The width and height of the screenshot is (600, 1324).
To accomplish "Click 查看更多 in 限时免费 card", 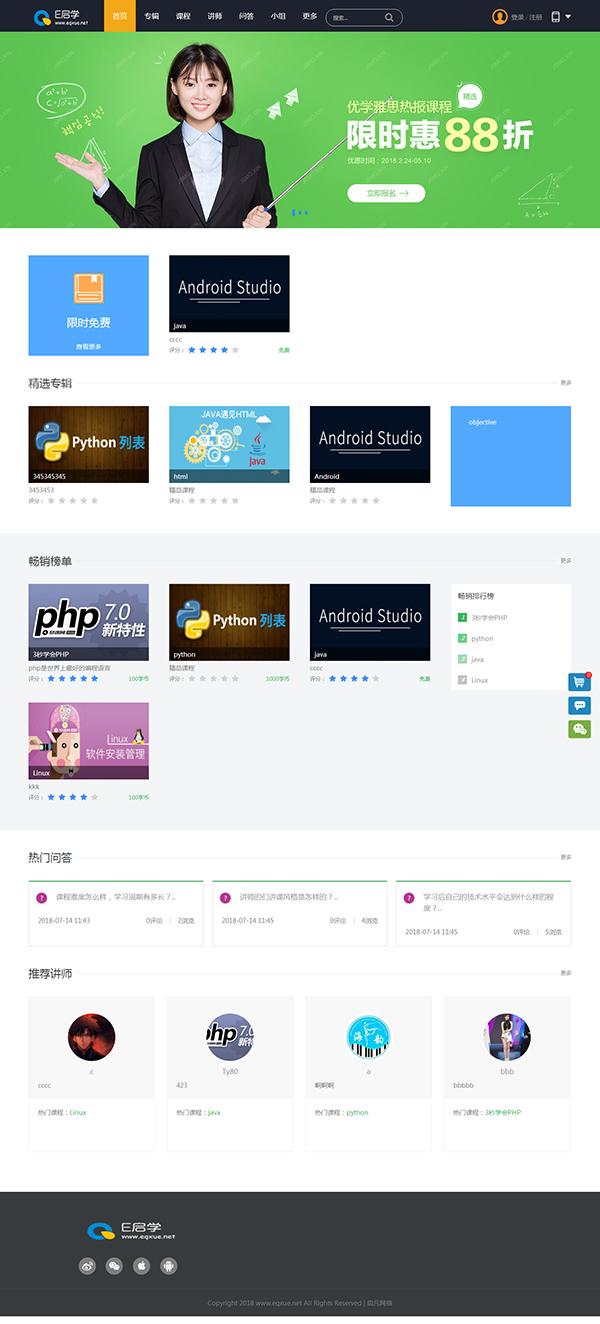I will 88,346.
